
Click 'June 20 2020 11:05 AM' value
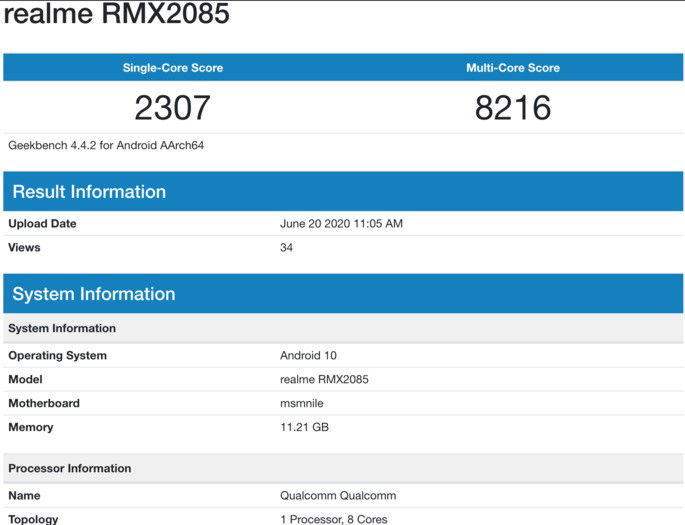pos(341,224)
